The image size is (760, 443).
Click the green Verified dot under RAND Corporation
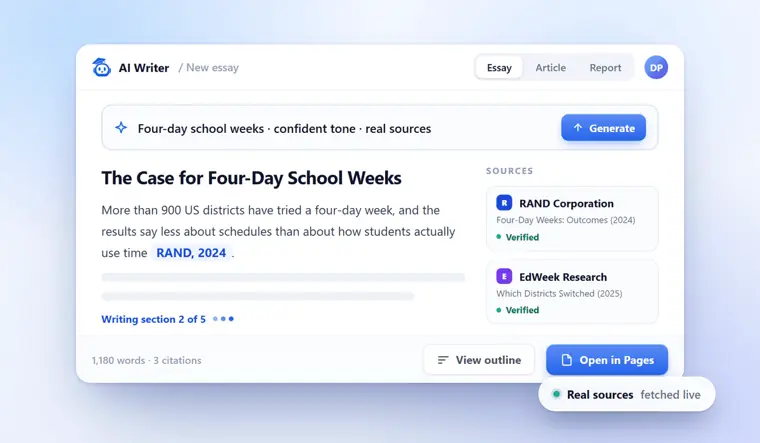[x=499, y=237]
